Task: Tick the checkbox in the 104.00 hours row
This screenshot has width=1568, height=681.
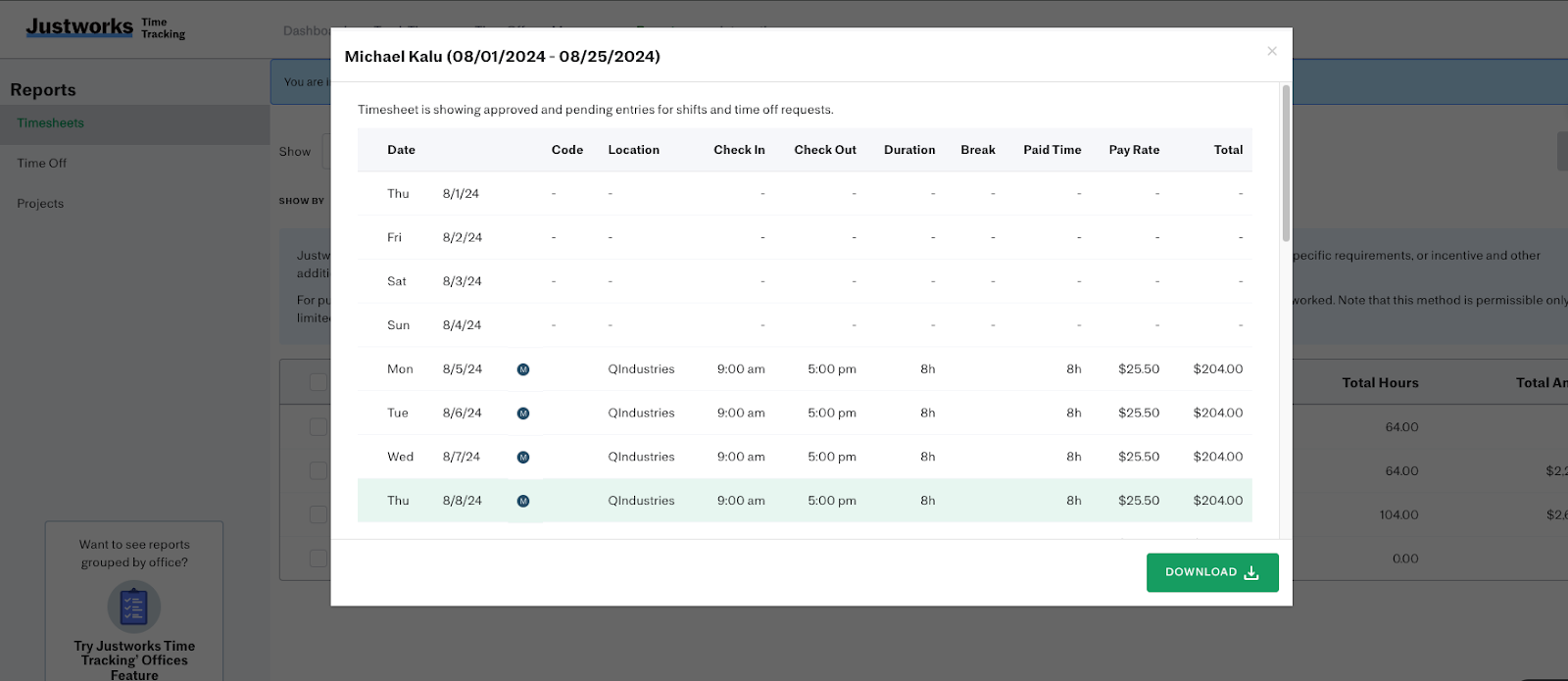Action: pyautogui.click(x=318, y=514)
